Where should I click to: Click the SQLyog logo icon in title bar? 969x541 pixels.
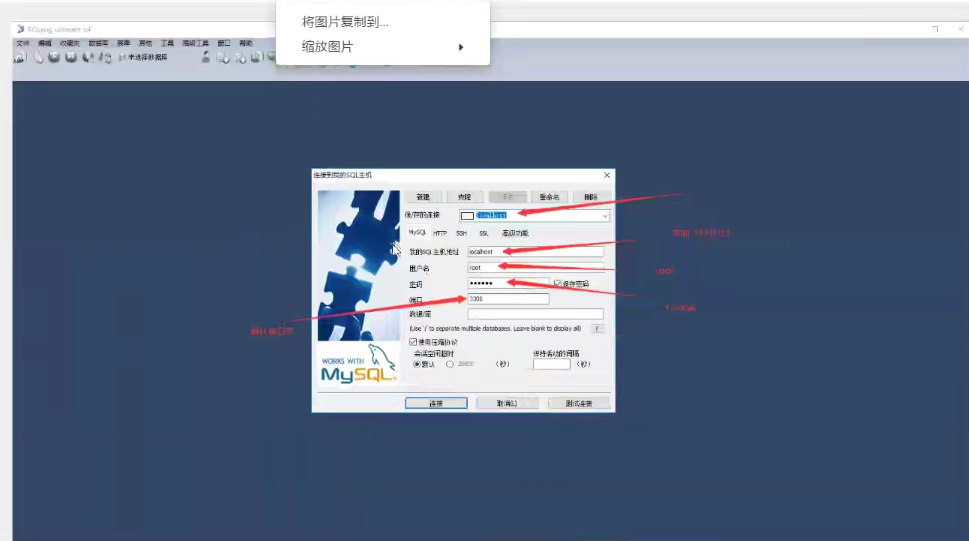(x=20, y=29)
